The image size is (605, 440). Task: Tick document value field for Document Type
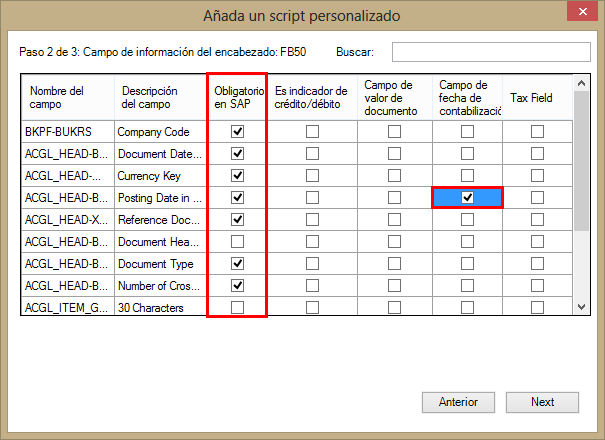(394, 264)
